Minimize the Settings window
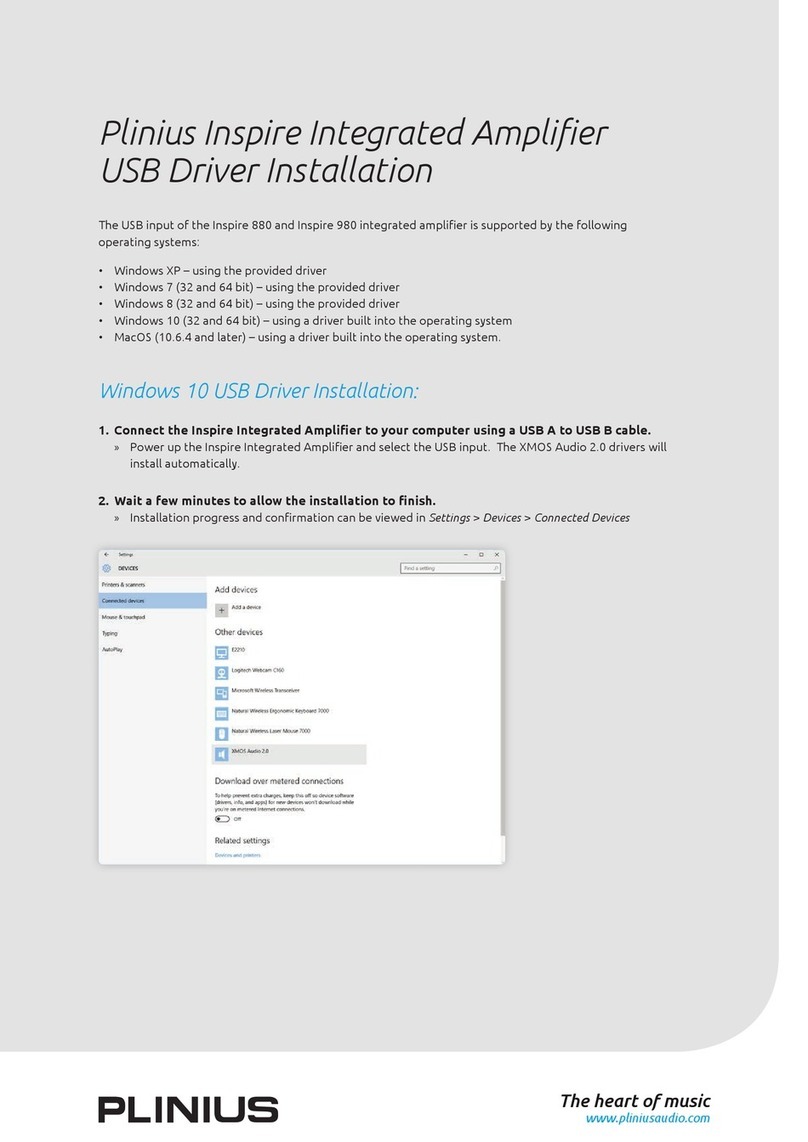Image resolution: width=808 pixels, height=1142 pixels. [466, 554]
